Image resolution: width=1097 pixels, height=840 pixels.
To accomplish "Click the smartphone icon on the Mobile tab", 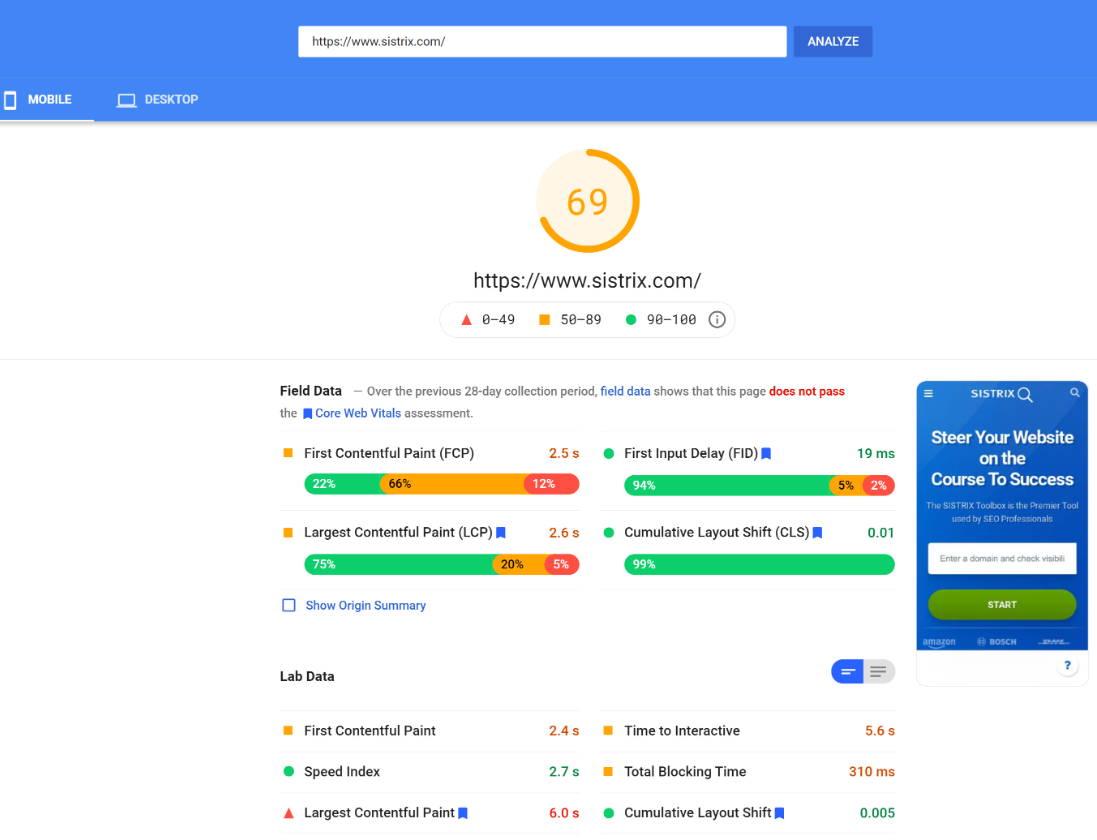I will 10,100.
